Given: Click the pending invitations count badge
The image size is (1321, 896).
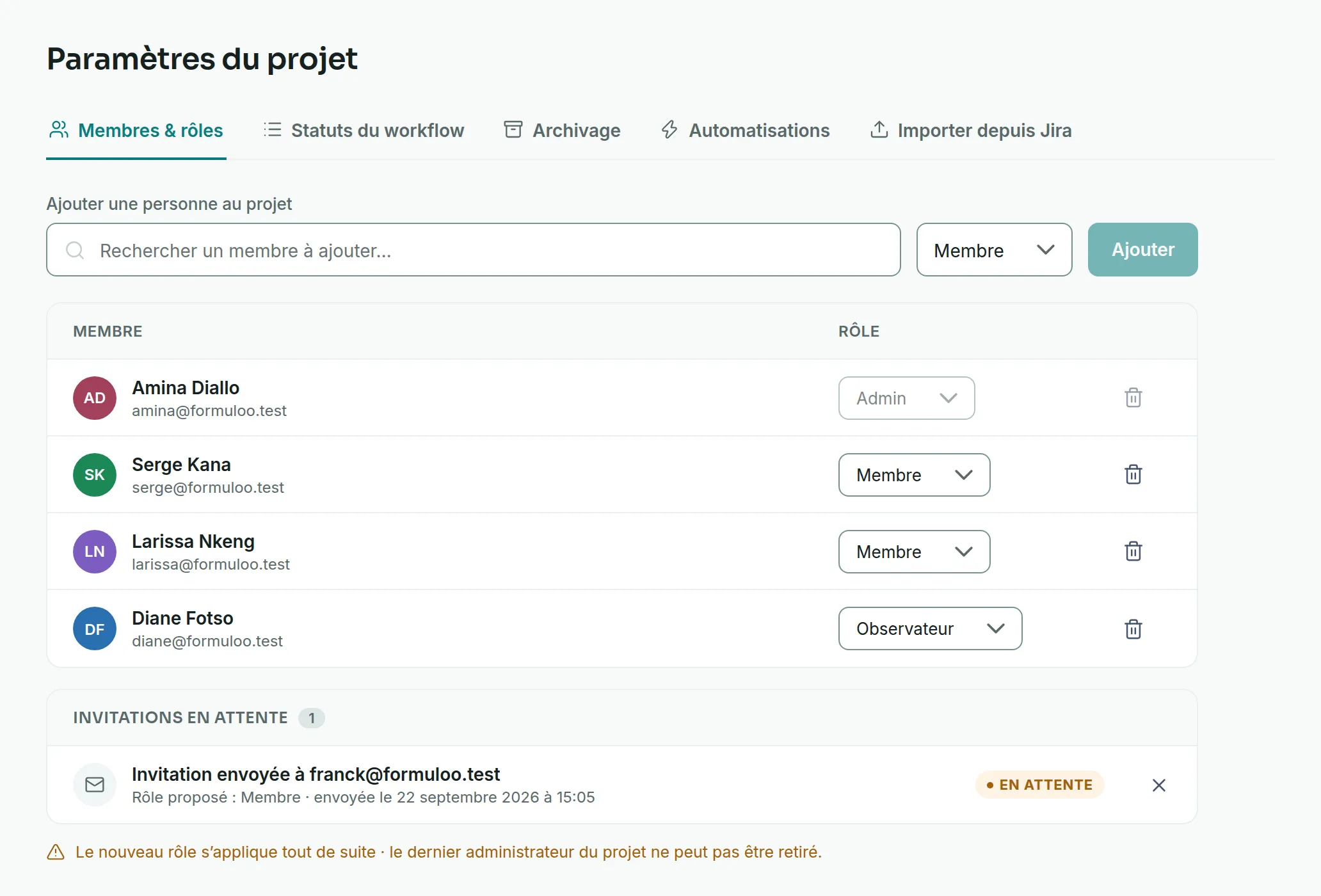Looking at the screenshot, I should tap(312, 718).
